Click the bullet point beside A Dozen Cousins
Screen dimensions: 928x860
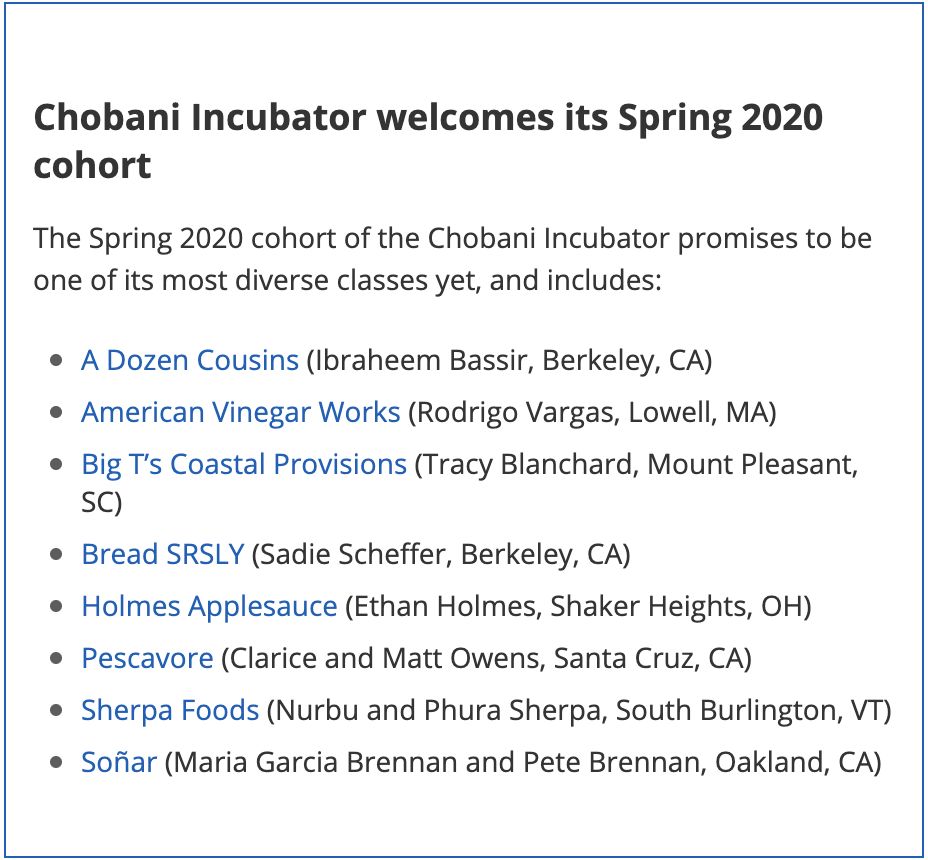click(57, 360)
